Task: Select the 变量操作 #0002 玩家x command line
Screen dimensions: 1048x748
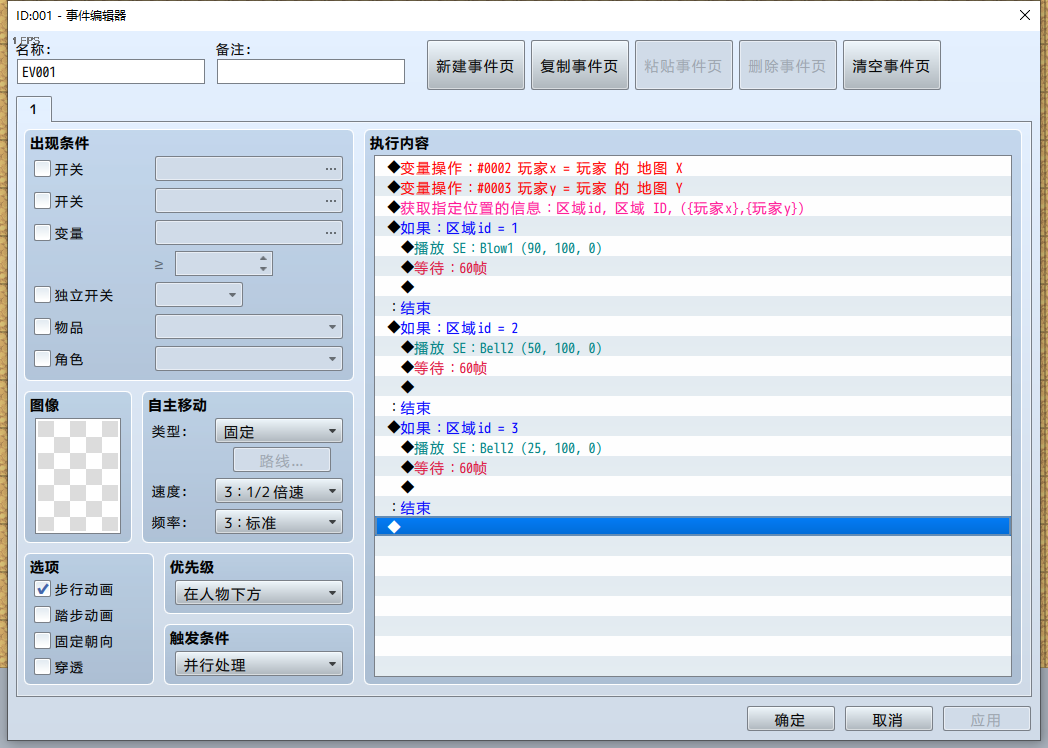Action: (x=692, y=168)
